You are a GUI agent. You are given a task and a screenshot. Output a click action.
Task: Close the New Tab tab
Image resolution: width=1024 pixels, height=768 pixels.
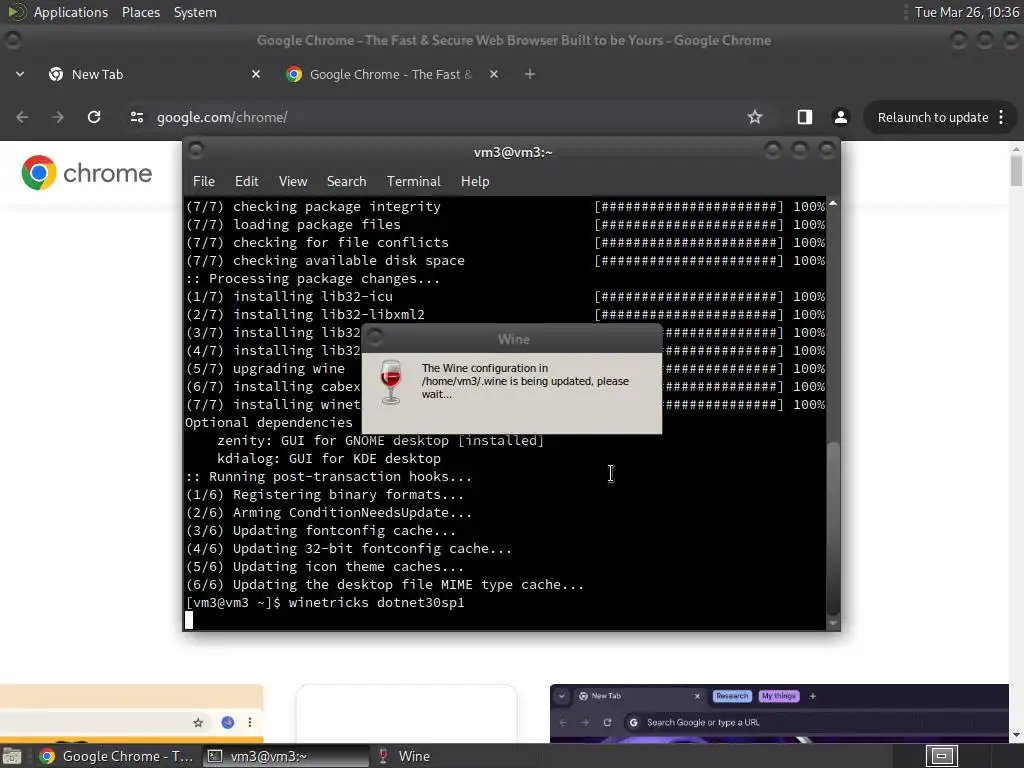(x=256, y=74)
